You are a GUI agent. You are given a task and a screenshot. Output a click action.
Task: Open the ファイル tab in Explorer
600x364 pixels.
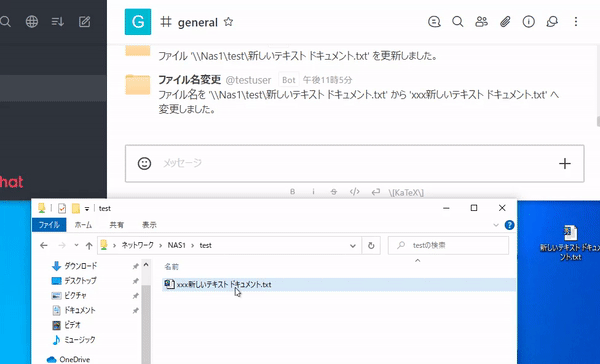pos(49,225)
